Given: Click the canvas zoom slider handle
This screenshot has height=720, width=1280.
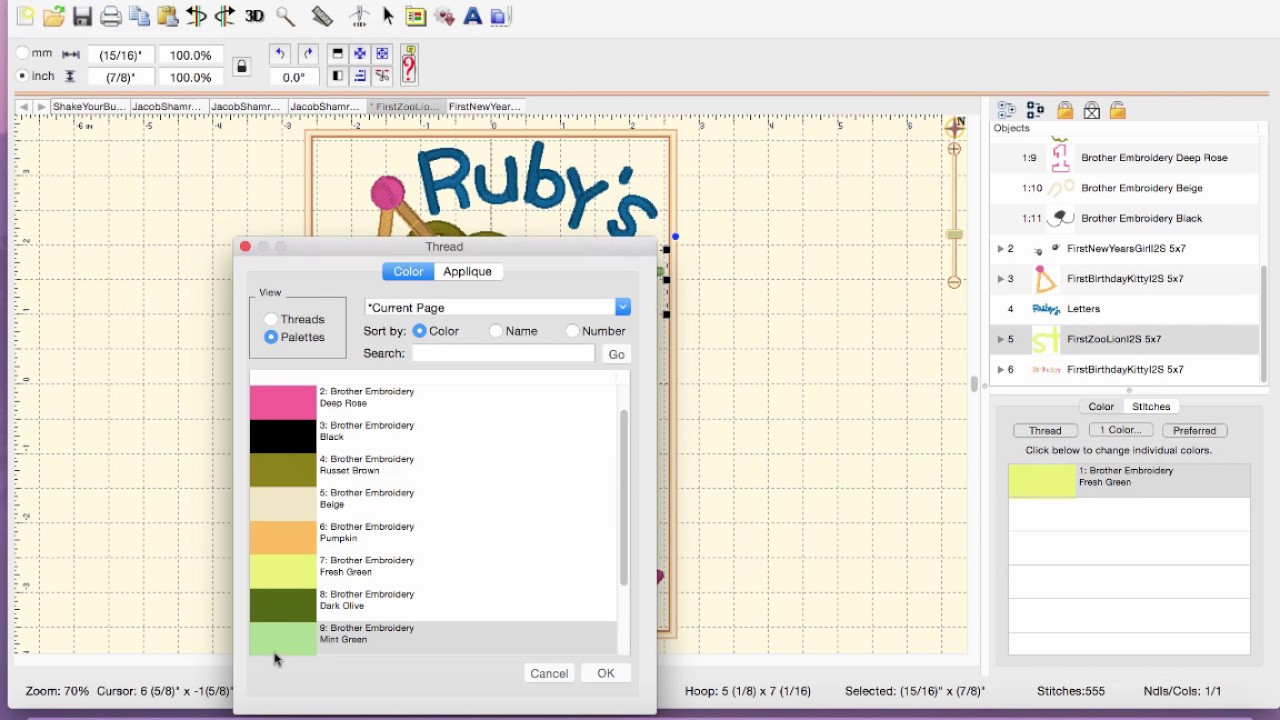Looking at the screenshot, I should (954, 234).
